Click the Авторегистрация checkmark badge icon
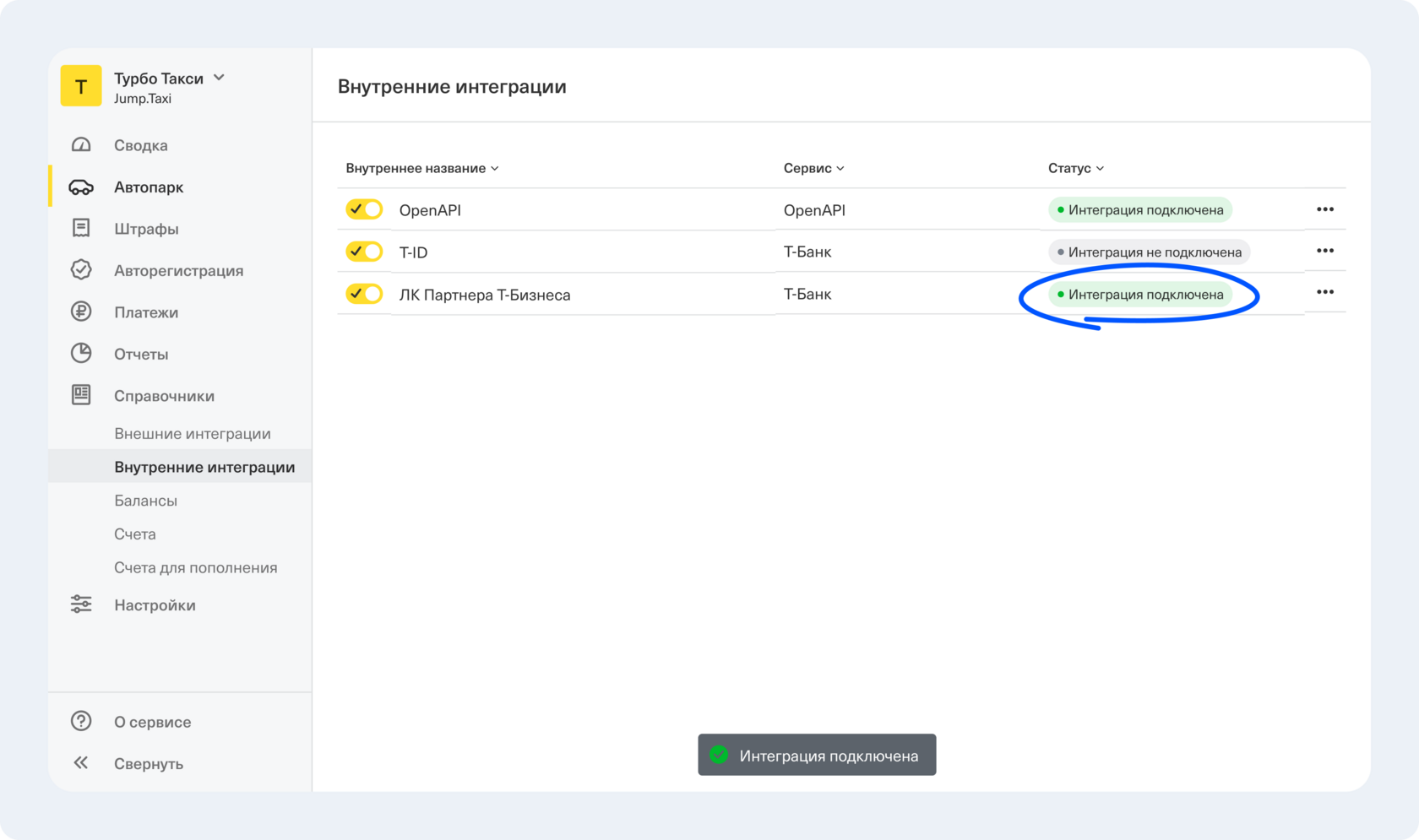The height and width of the screenshot is (840, 1419). 81,270
